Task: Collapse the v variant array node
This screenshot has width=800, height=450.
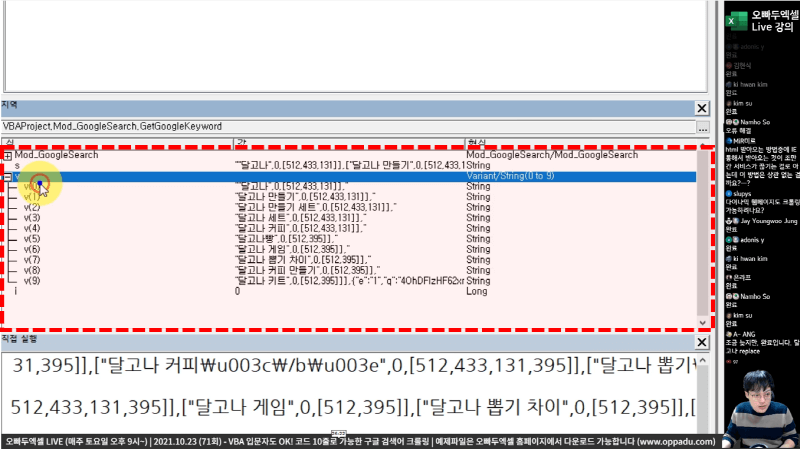Action: (x=8, y=177)
